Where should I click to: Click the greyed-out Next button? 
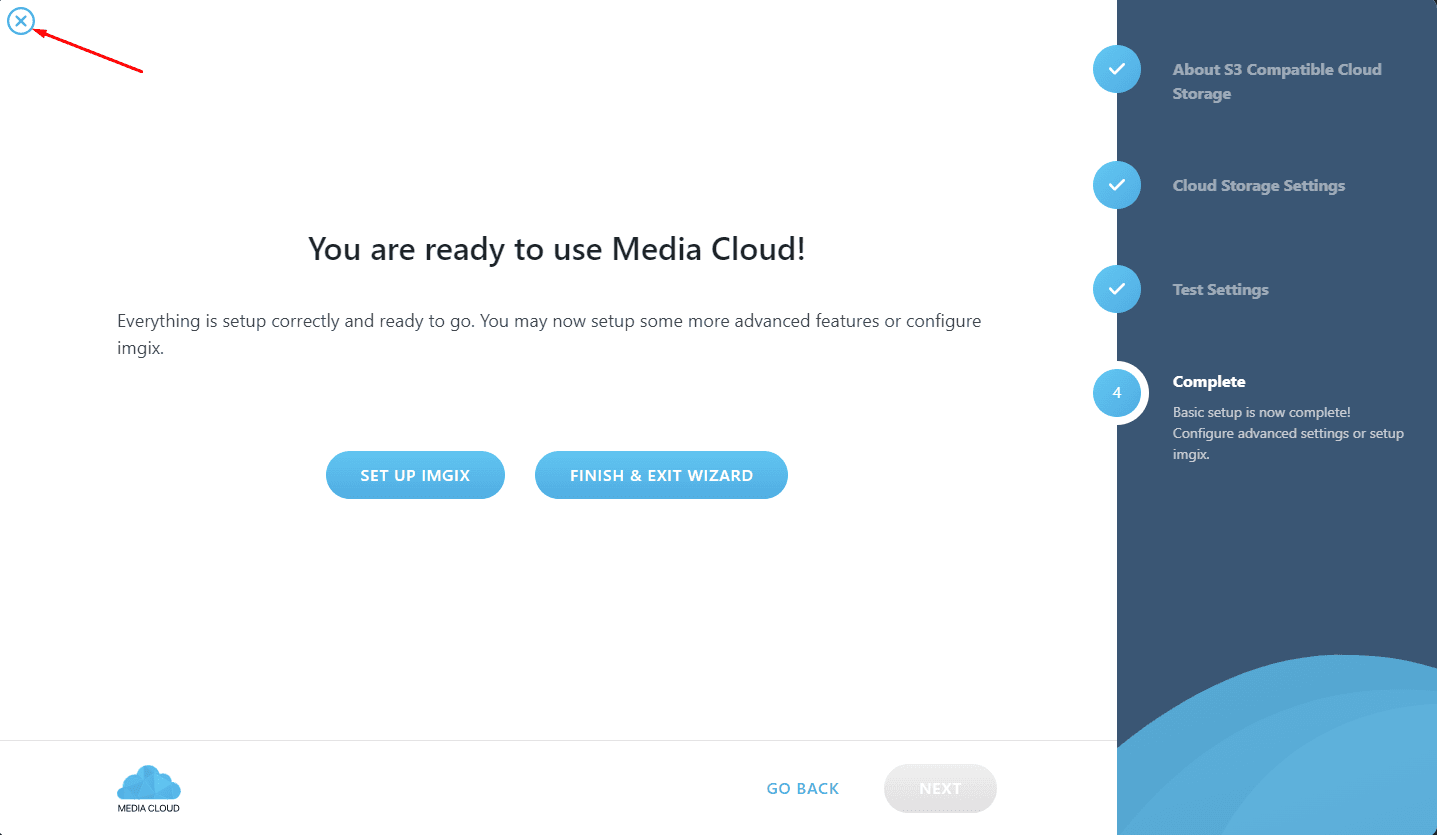click(940, 789)
